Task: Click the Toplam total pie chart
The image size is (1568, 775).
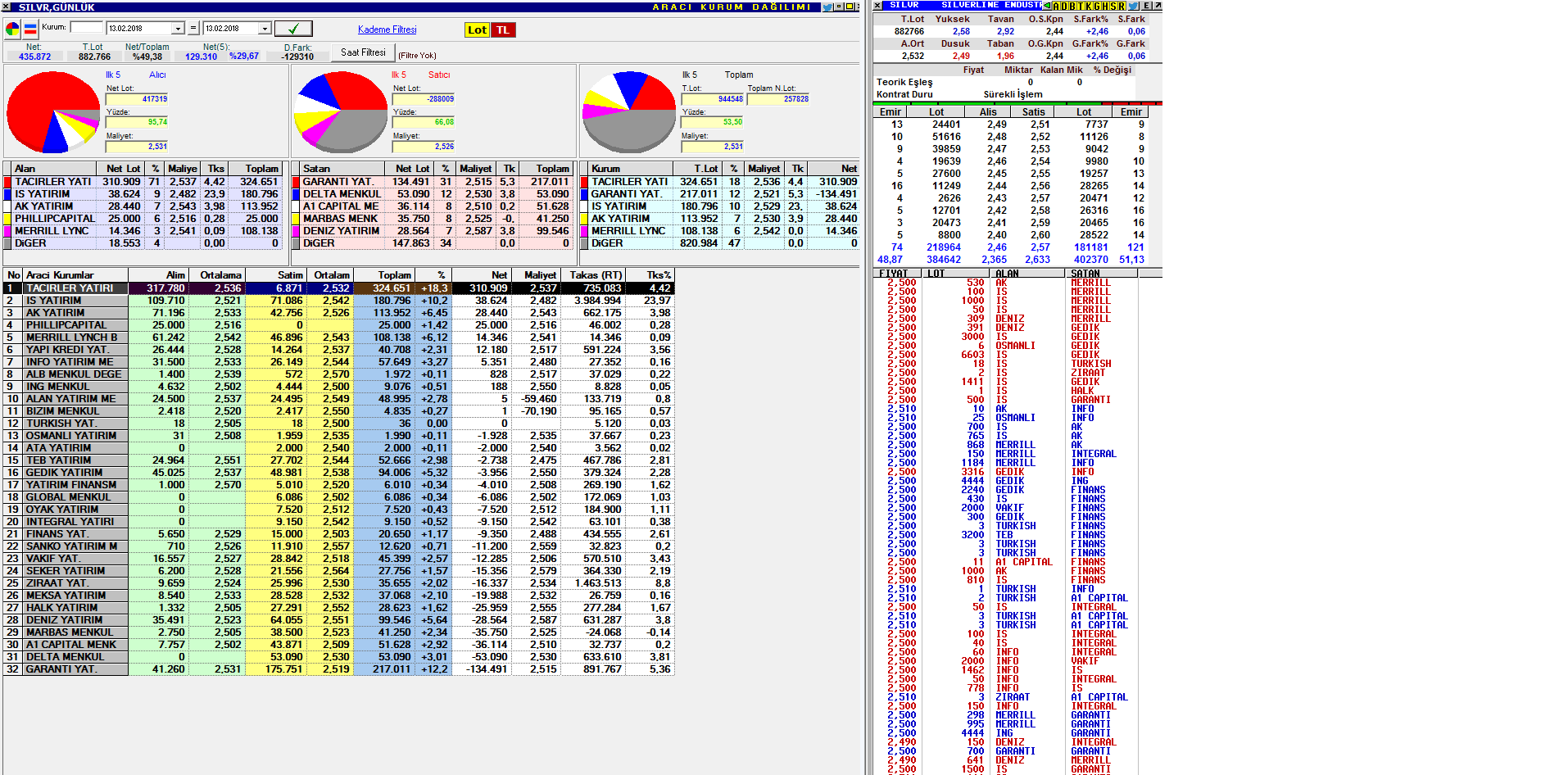Action: [629, 112]
